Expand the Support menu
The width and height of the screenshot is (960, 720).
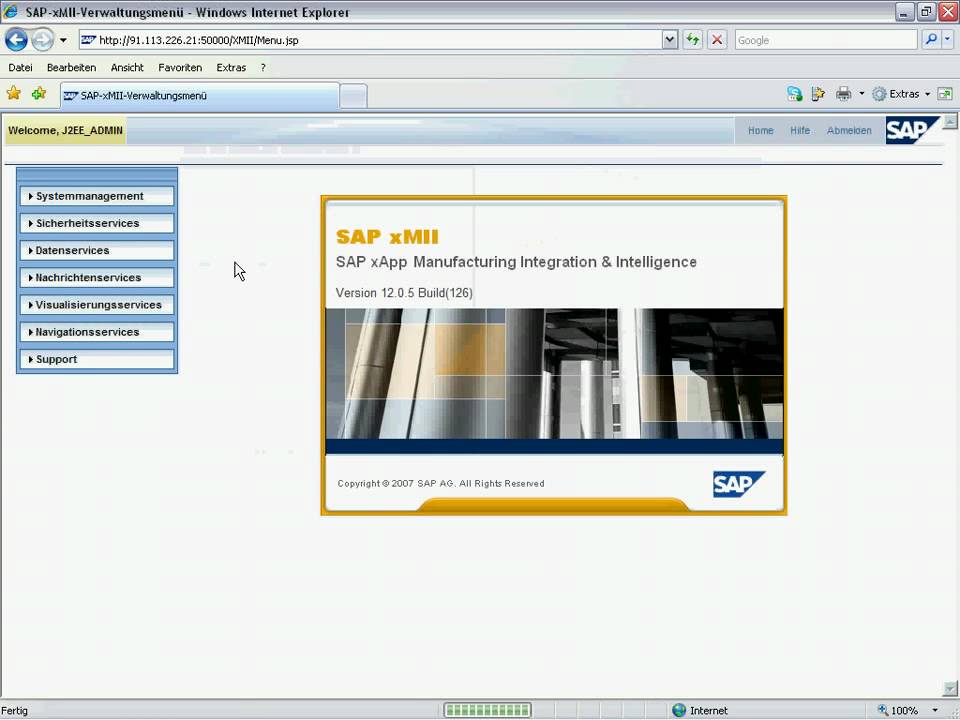pyautogui.click(x=97, y=359)
